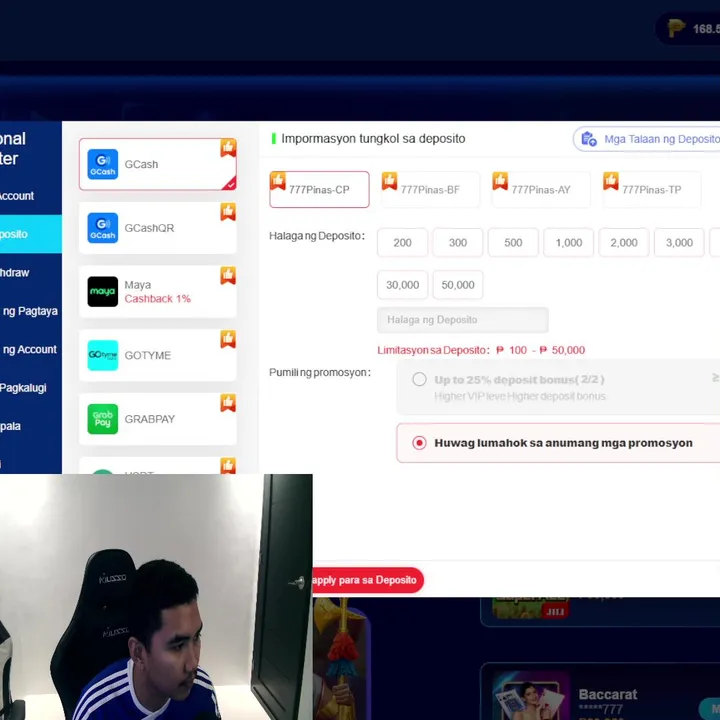Select the 2,000 deposit amount

pos(624,242)
